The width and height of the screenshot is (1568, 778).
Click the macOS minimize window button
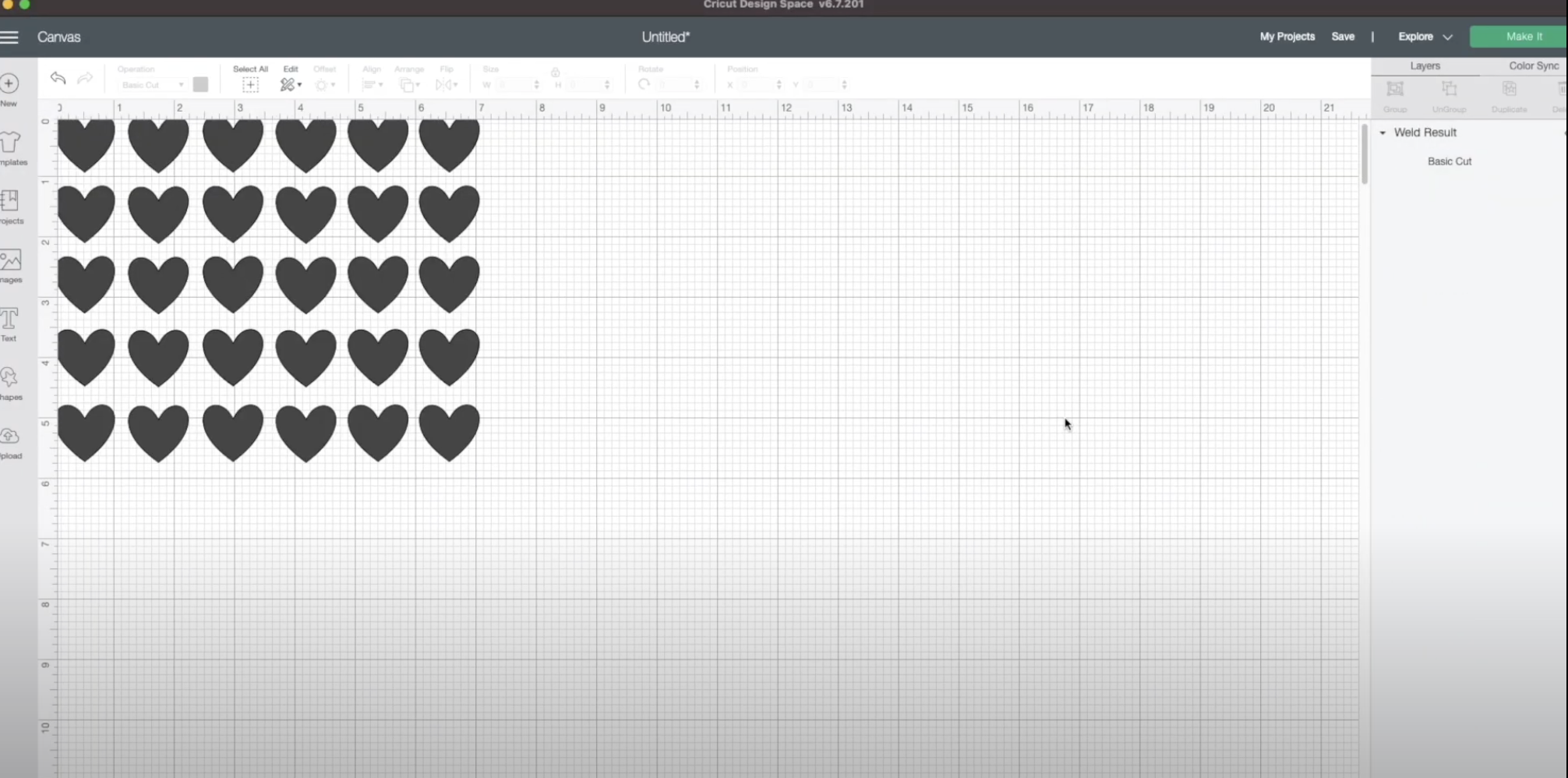[8, 5]
